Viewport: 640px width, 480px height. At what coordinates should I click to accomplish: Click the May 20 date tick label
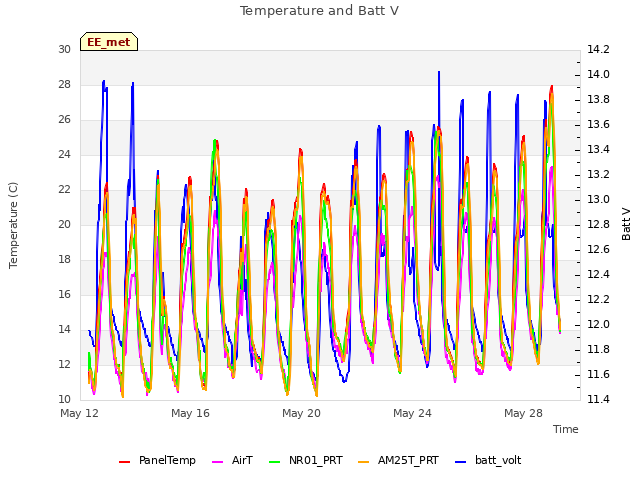click(301, 413)
